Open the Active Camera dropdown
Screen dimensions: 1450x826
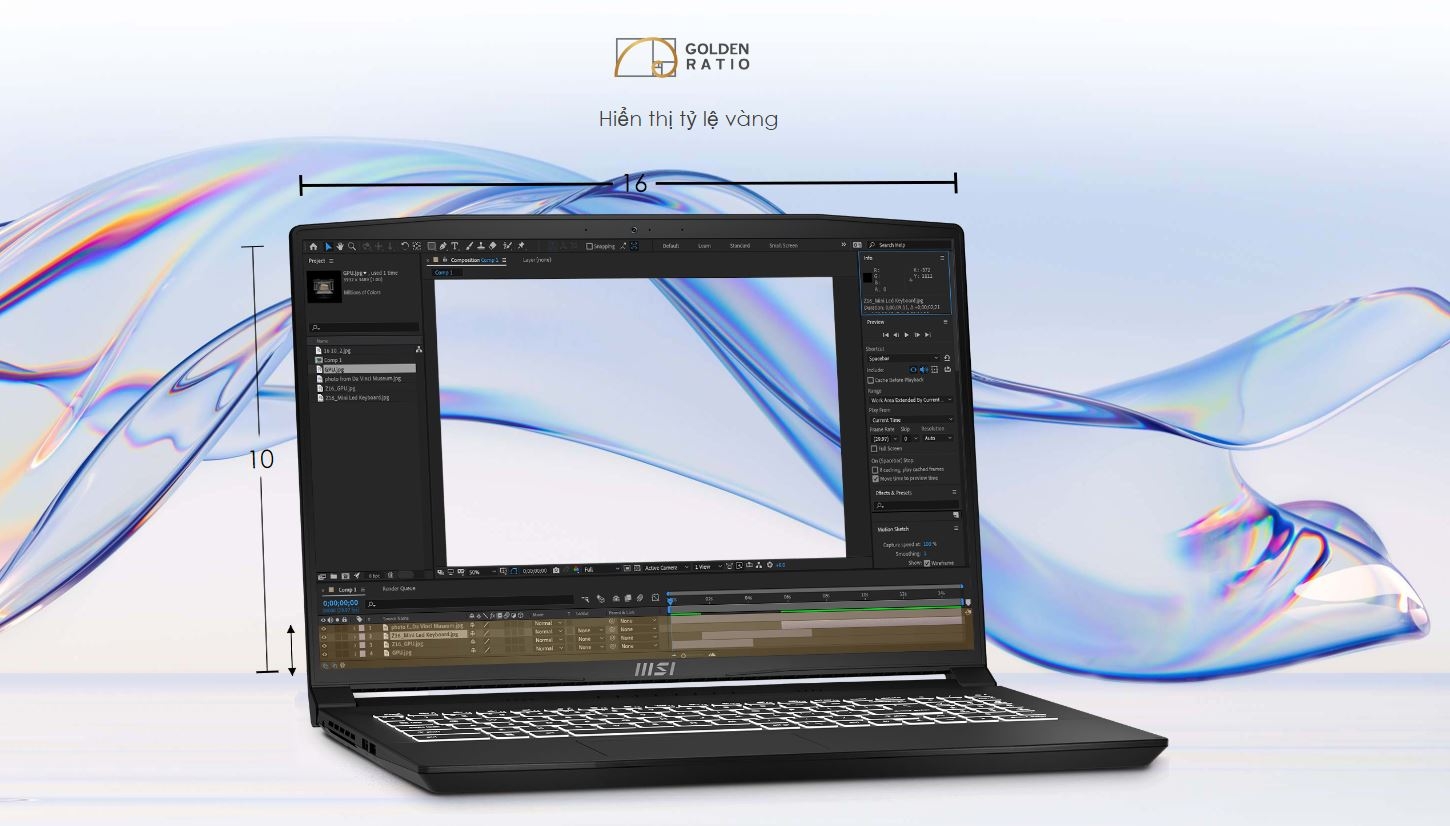tap(668, 568)
